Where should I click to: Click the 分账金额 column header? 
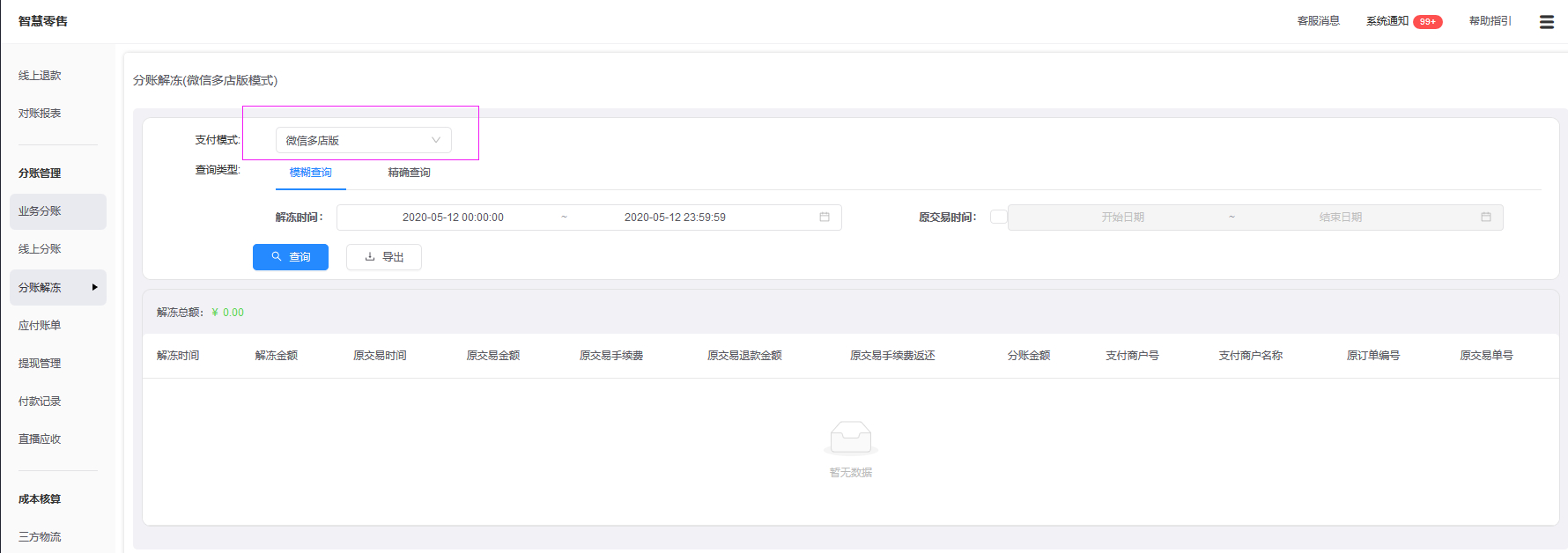(x=1029, y=356)
